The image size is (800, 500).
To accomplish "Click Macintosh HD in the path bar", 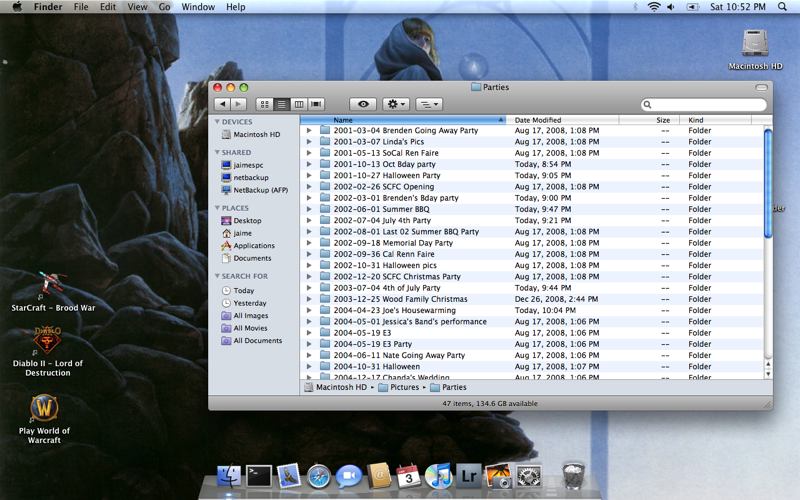I will click(336, 387).
